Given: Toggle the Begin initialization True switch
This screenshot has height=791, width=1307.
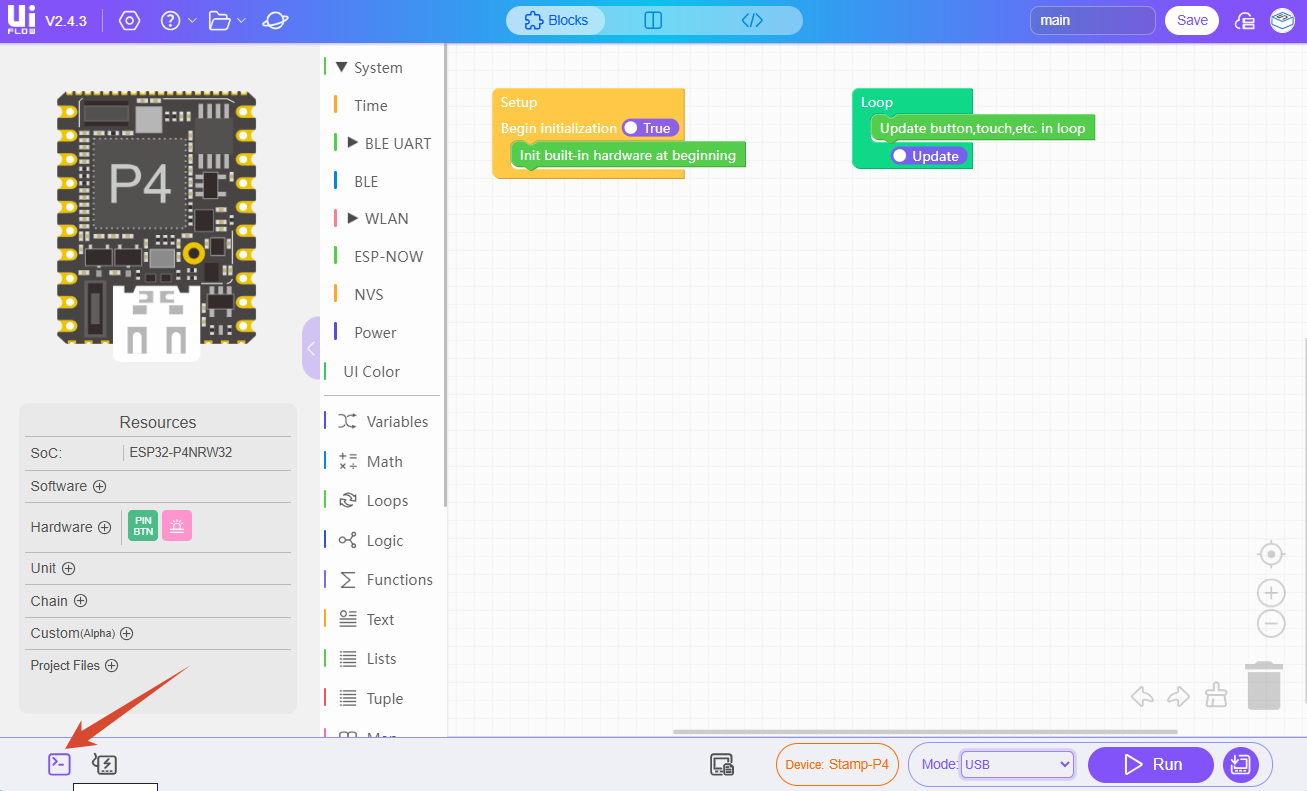Looking at the screenshot, I should [x=649, y=128].
